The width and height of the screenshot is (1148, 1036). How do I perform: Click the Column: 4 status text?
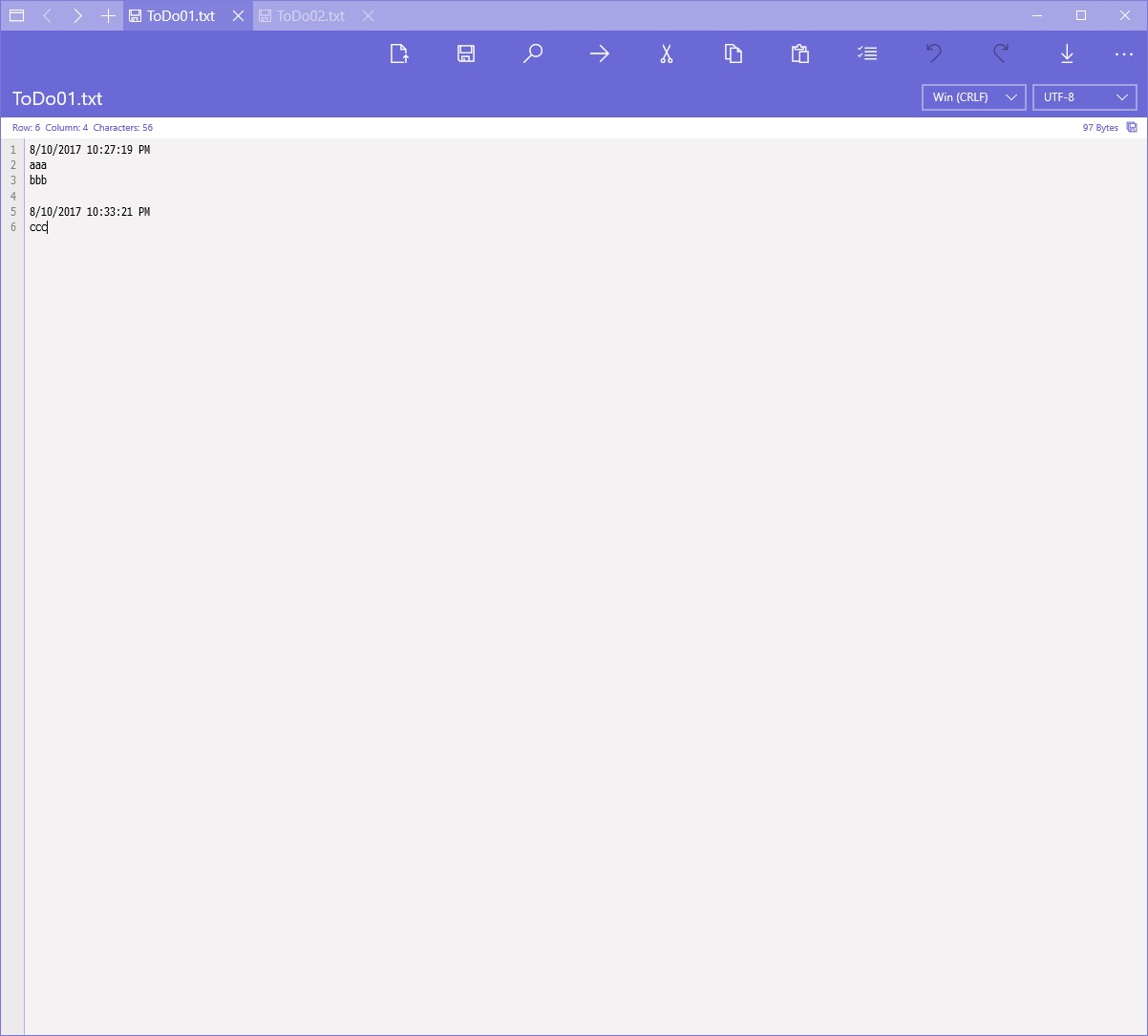(x=67, y=127)
